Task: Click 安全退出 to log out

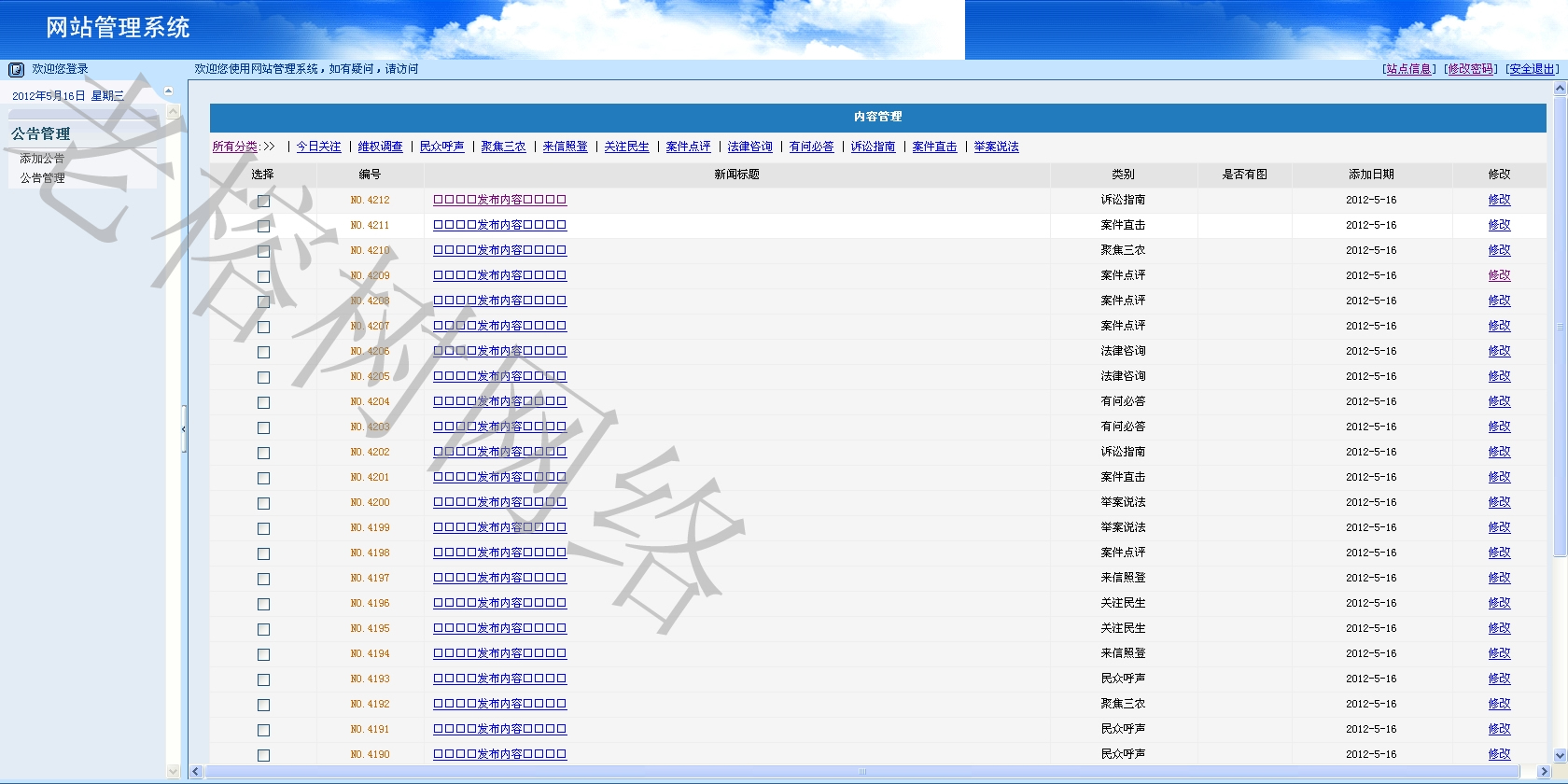Action: tap(1532, 69)
